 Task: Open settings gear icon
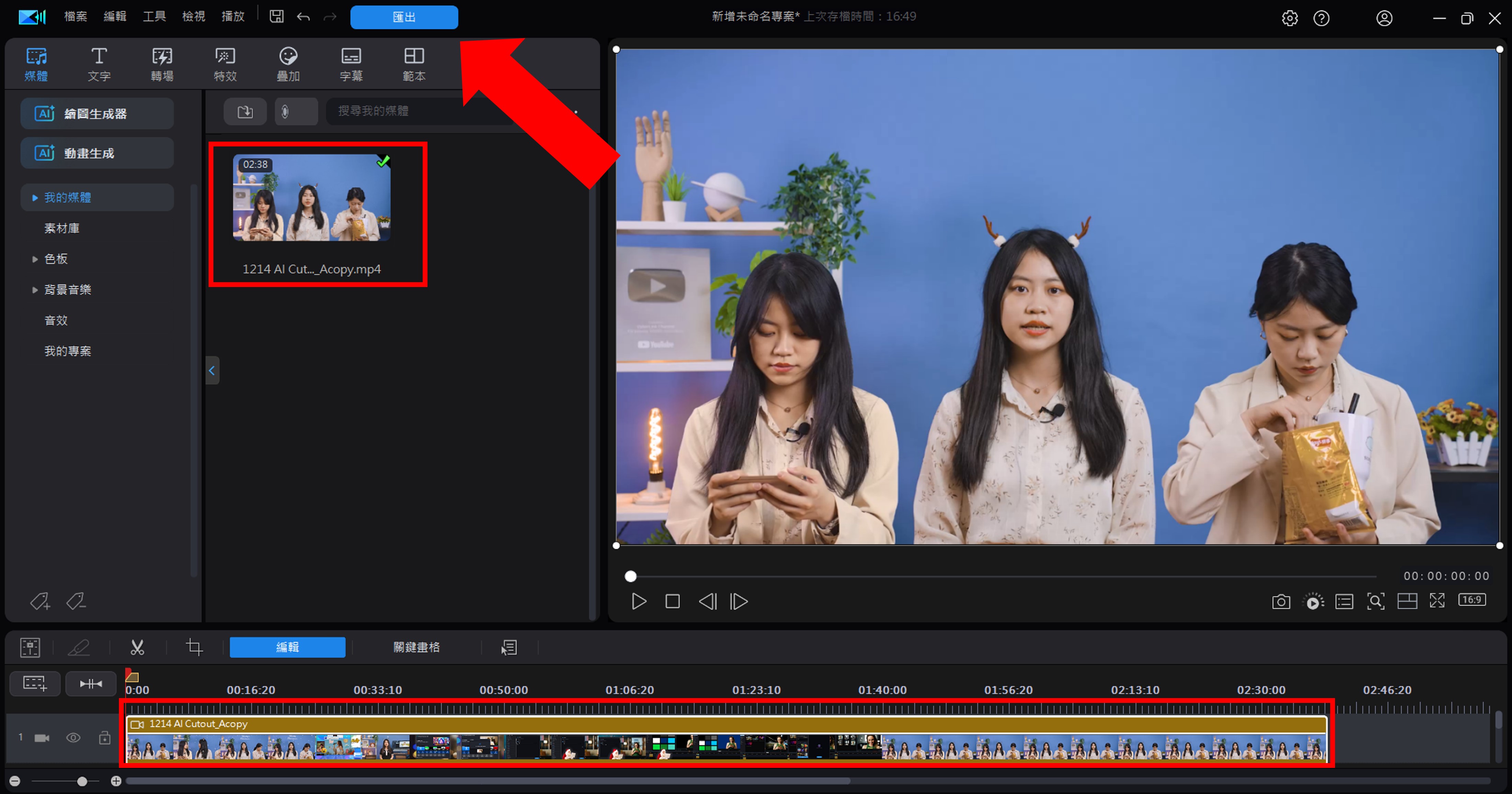(x=1290, y=18)
